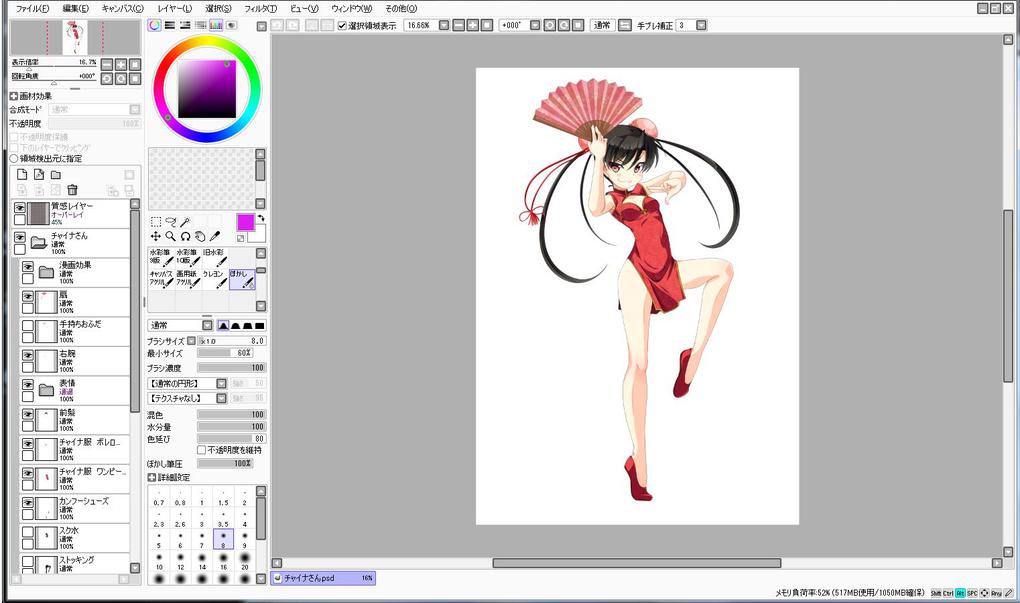Select the magic wand tool
This screenshot has height=603, width=1020.
[x=185, y=222]
